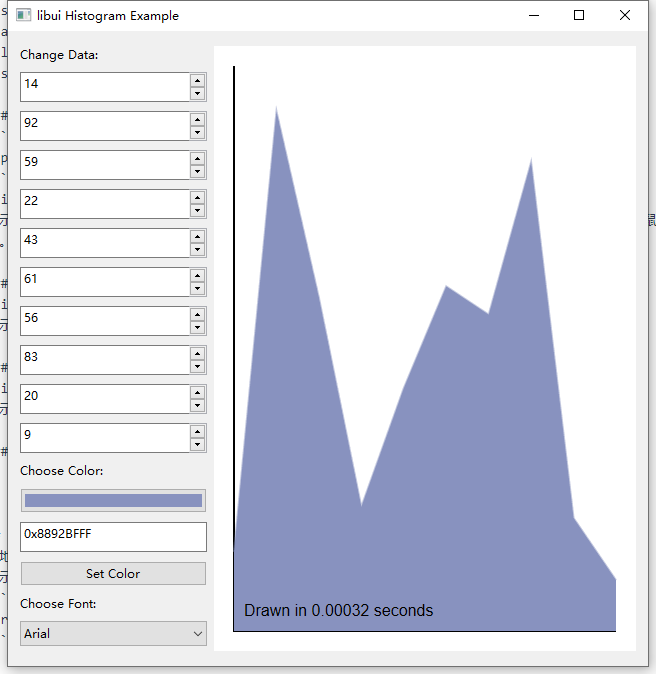The image size is (656, 674).
Task: Increase the spinbox value showing 14
Action: (198, 80)
